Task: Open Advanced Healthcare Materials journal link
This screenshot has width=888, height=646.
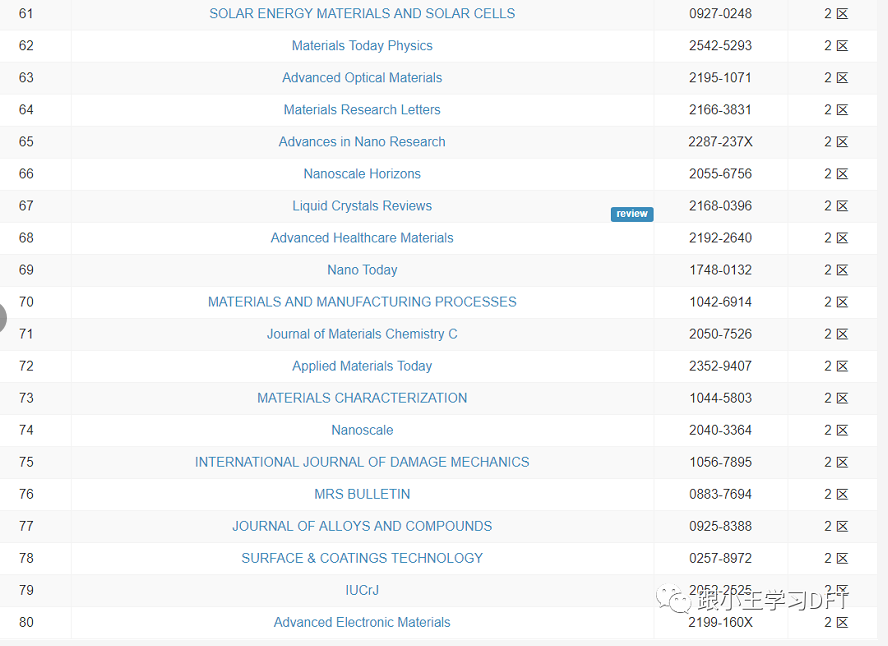Action: [362, 238]
